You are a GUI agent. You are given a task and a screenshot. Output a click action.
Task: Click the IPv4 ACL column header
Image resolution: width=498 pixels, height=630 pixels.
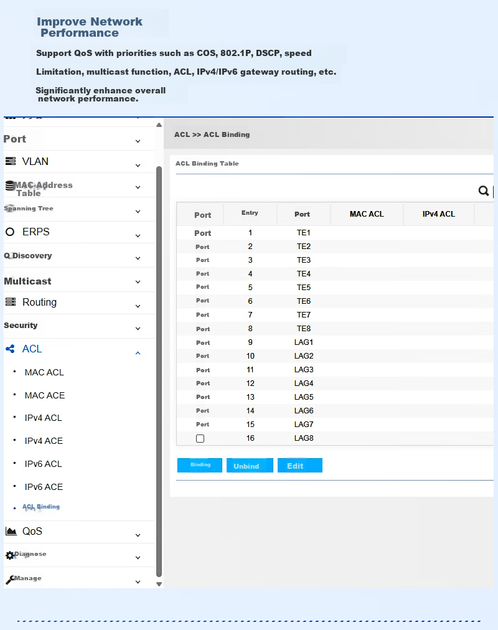click(439, 214)
